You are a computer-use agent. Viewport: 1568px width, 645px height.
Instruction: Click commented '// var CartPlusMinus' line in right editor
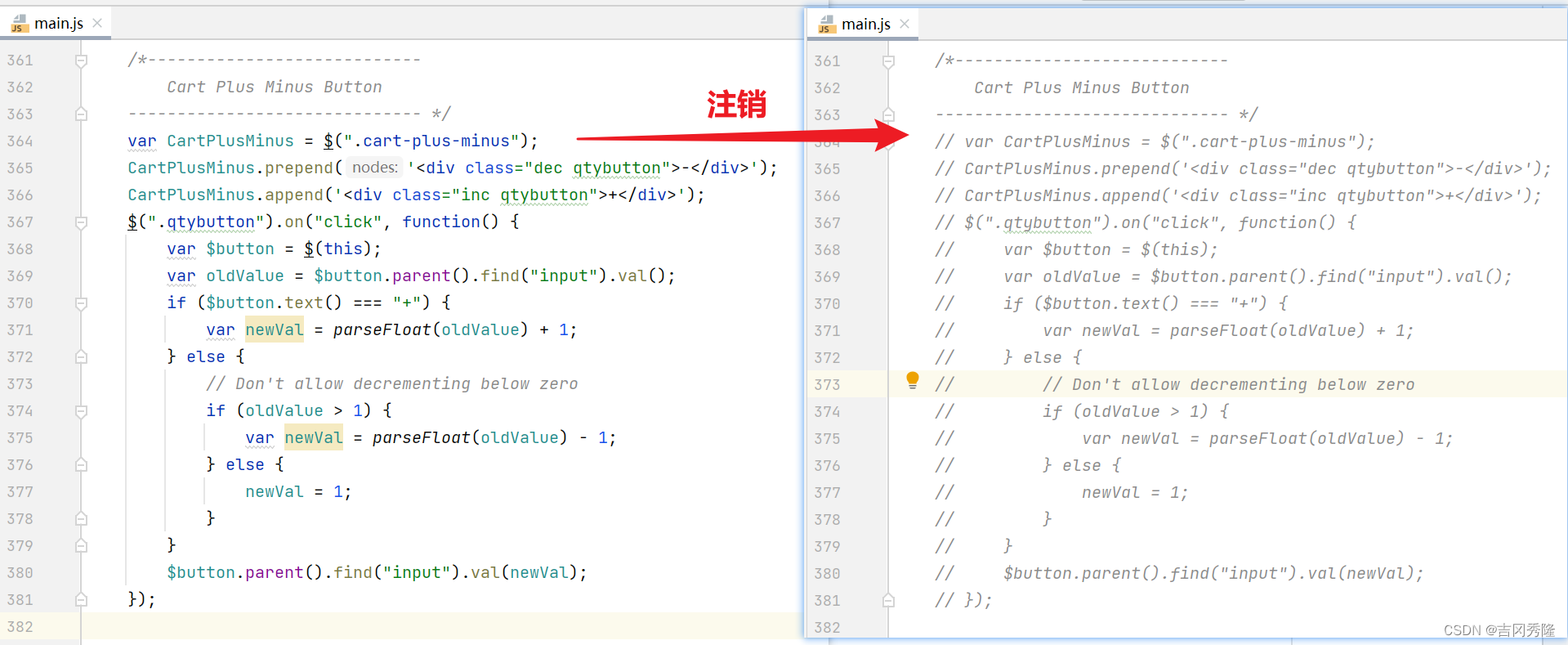click(x=1155, y=141)
